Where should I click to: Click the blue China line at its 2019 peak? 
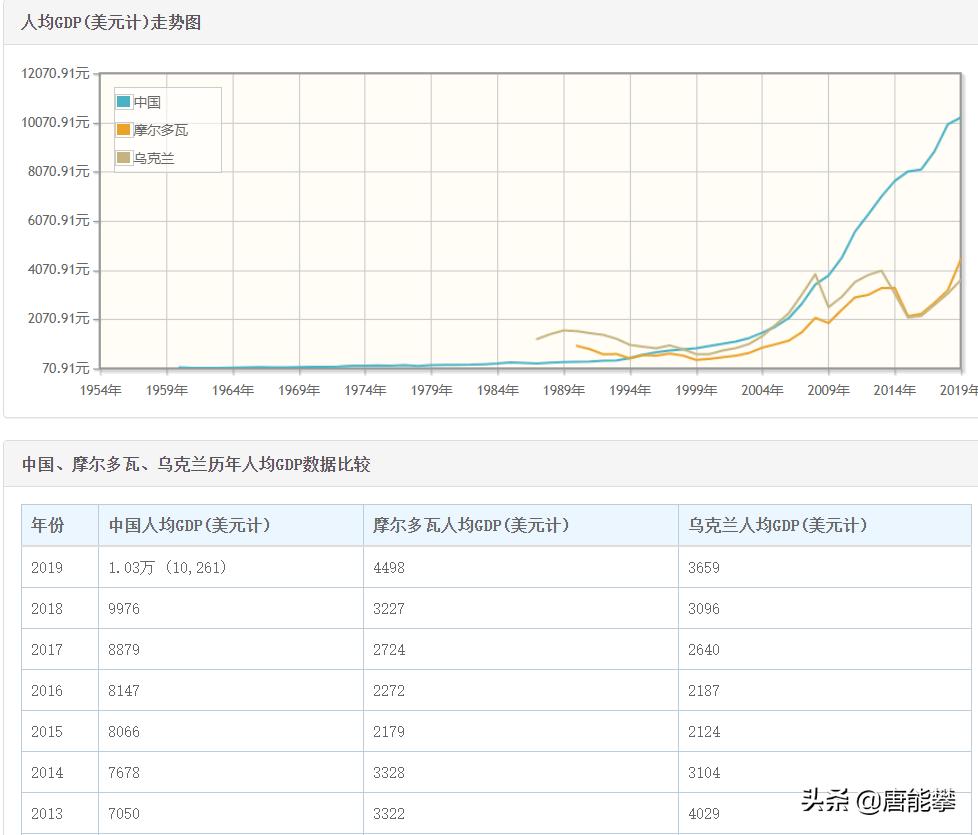click(x=960, y=118)
